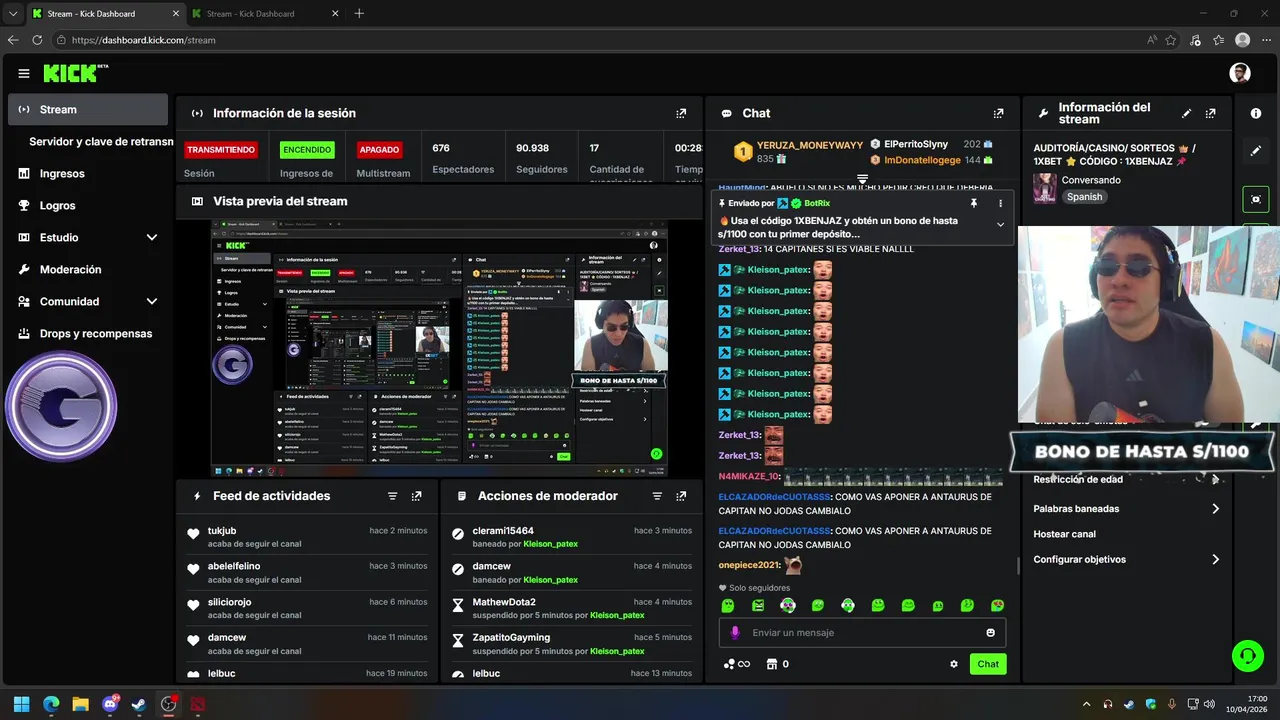Open filter options for Feed de actividades

393,496
